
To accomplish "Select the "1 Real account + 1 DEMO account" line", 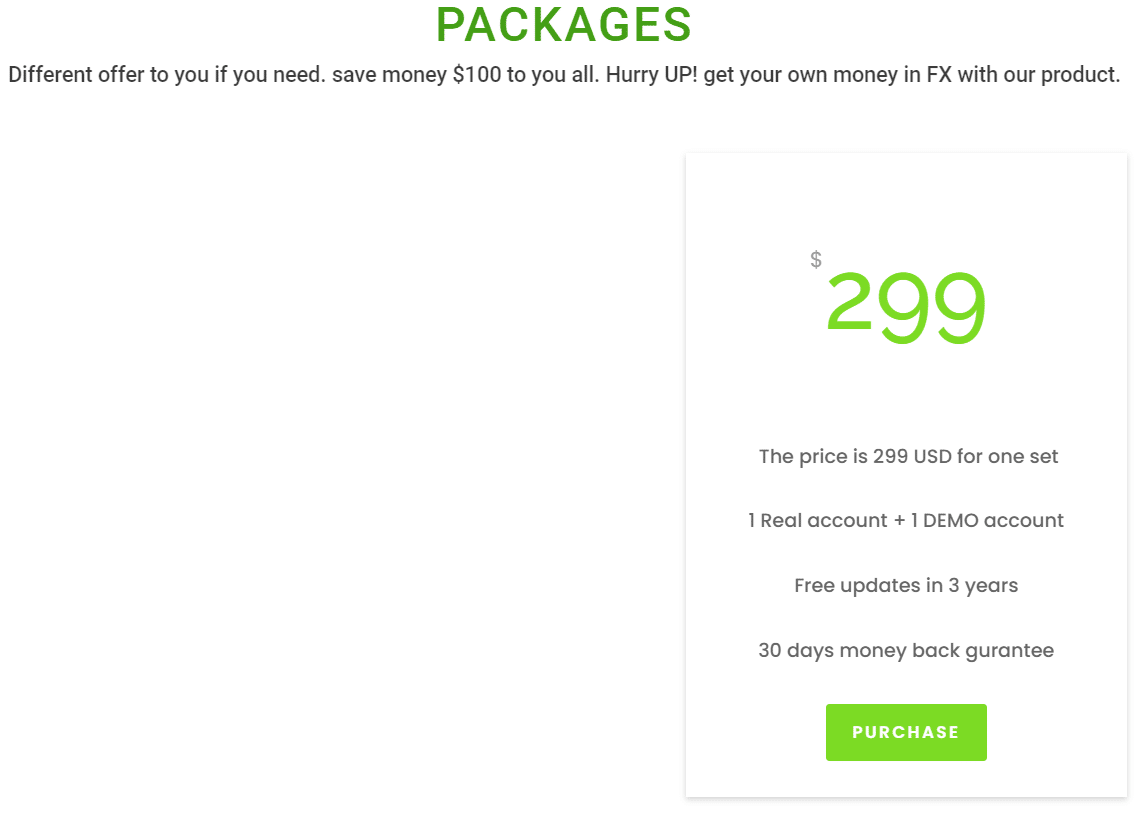I will click(x=906, y=520).
